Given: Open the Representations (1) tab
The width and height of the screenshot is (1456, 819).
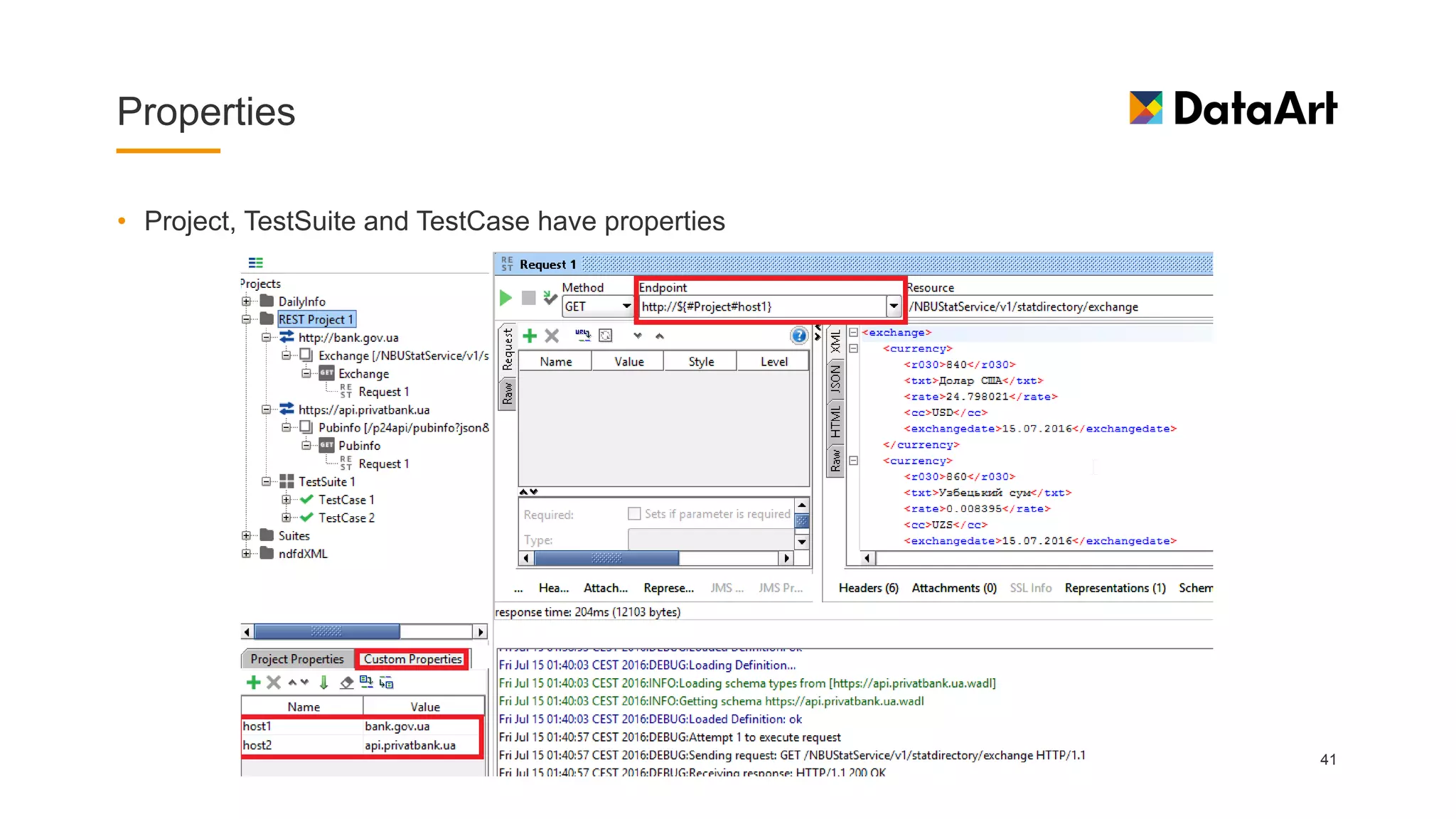Looking at the screenshot, I should pyautogui.click(x=1115, y=588).
